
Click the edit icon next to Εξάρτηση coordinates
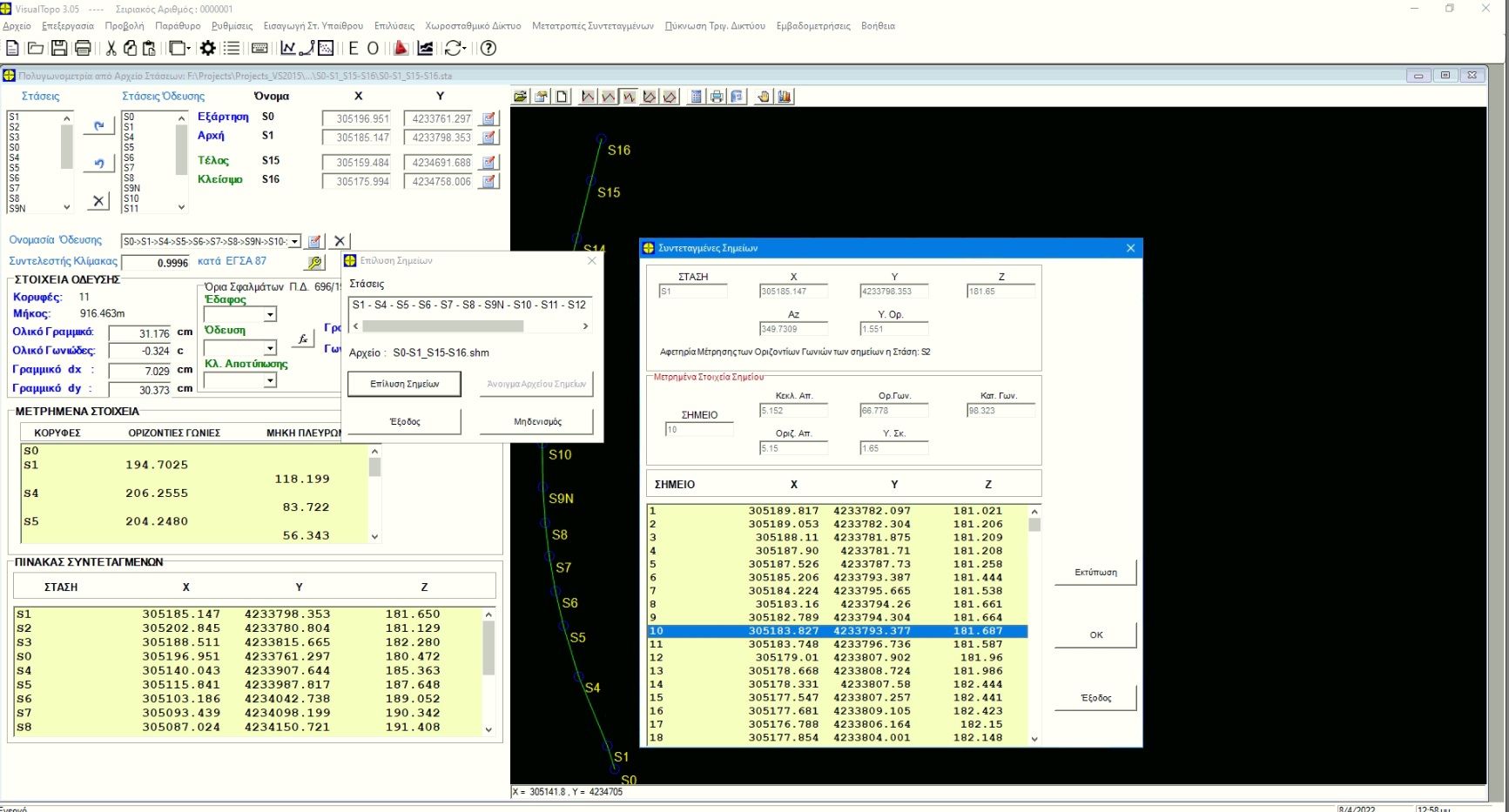[489, 118]
